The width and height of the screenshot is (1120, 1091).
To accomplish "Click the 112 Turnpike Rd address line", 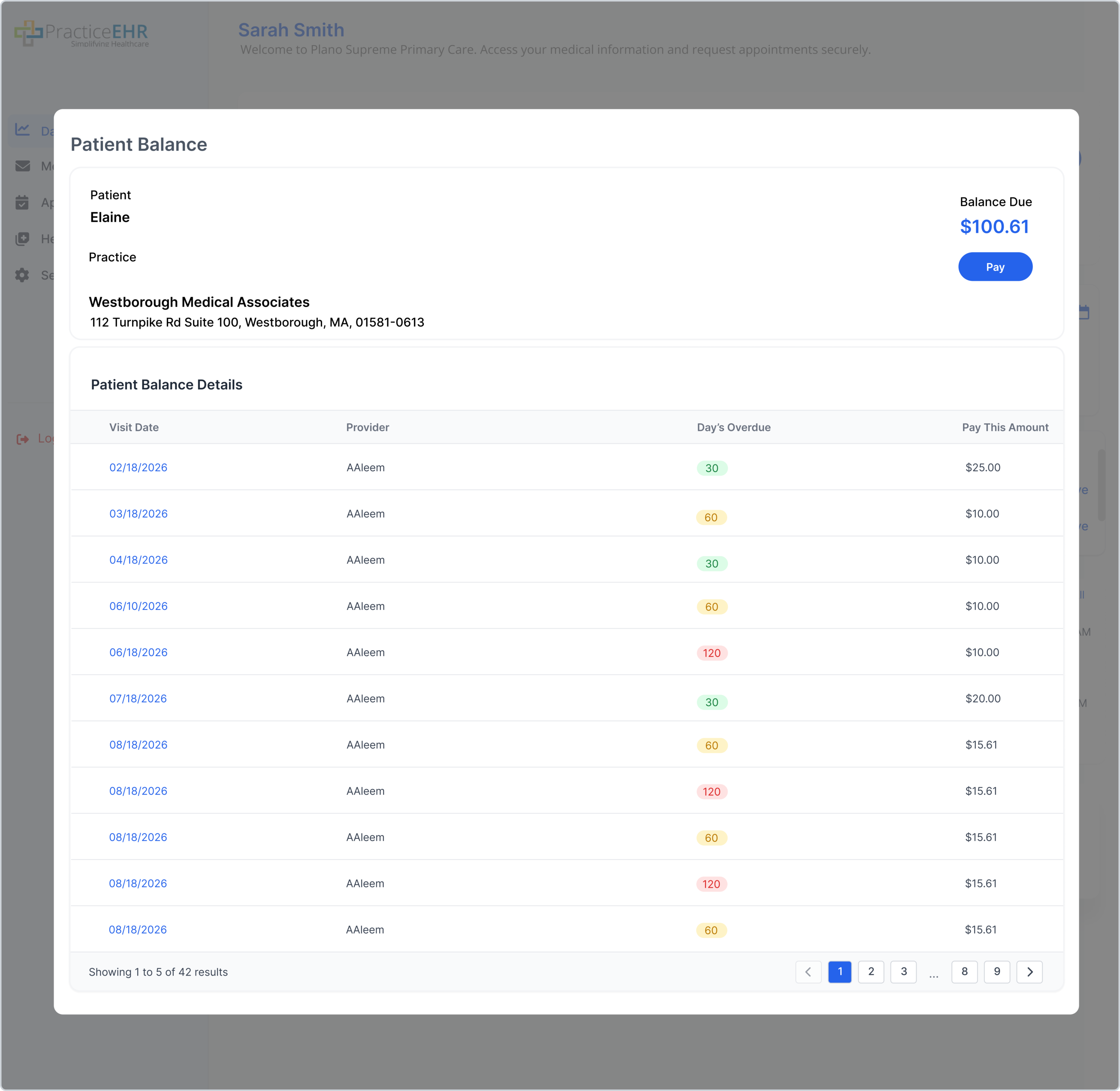I will point(257,322).
